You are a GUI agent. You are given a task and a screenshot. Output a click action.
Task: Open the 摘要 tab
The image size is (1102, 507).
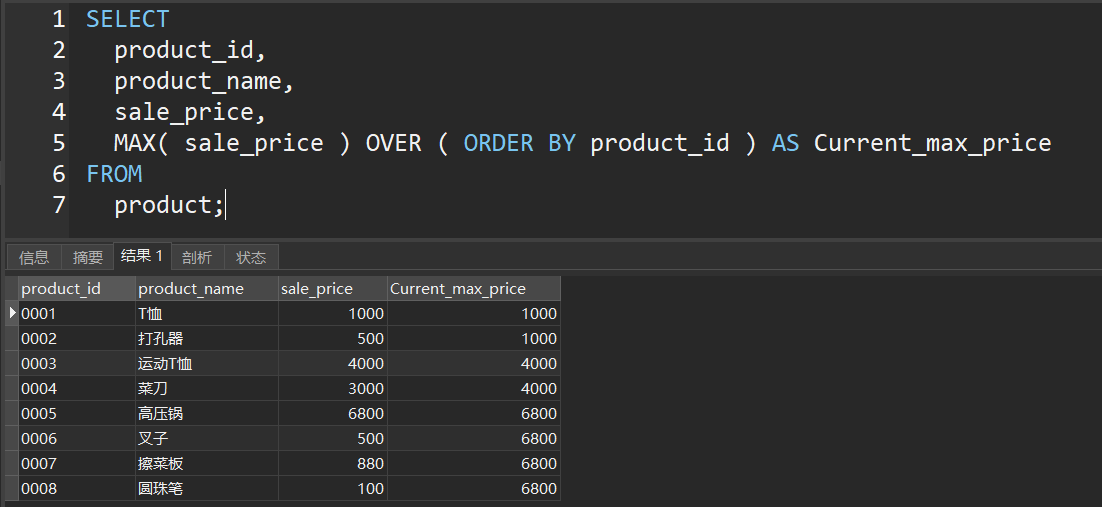(x=88, y=257)
